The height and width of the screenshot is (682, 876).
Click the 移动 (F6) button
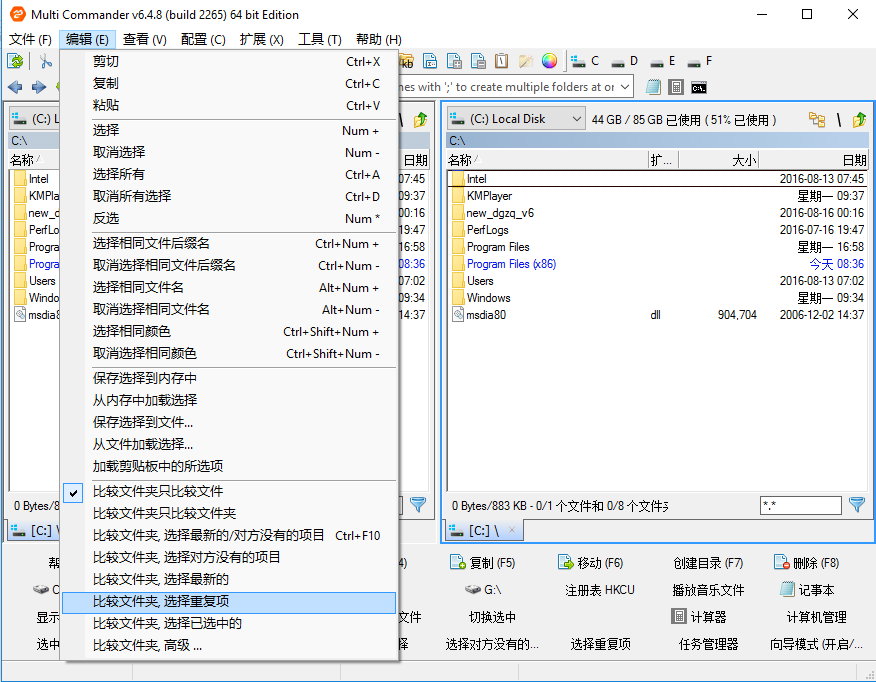pyautogui.click(x=591, y=562)
